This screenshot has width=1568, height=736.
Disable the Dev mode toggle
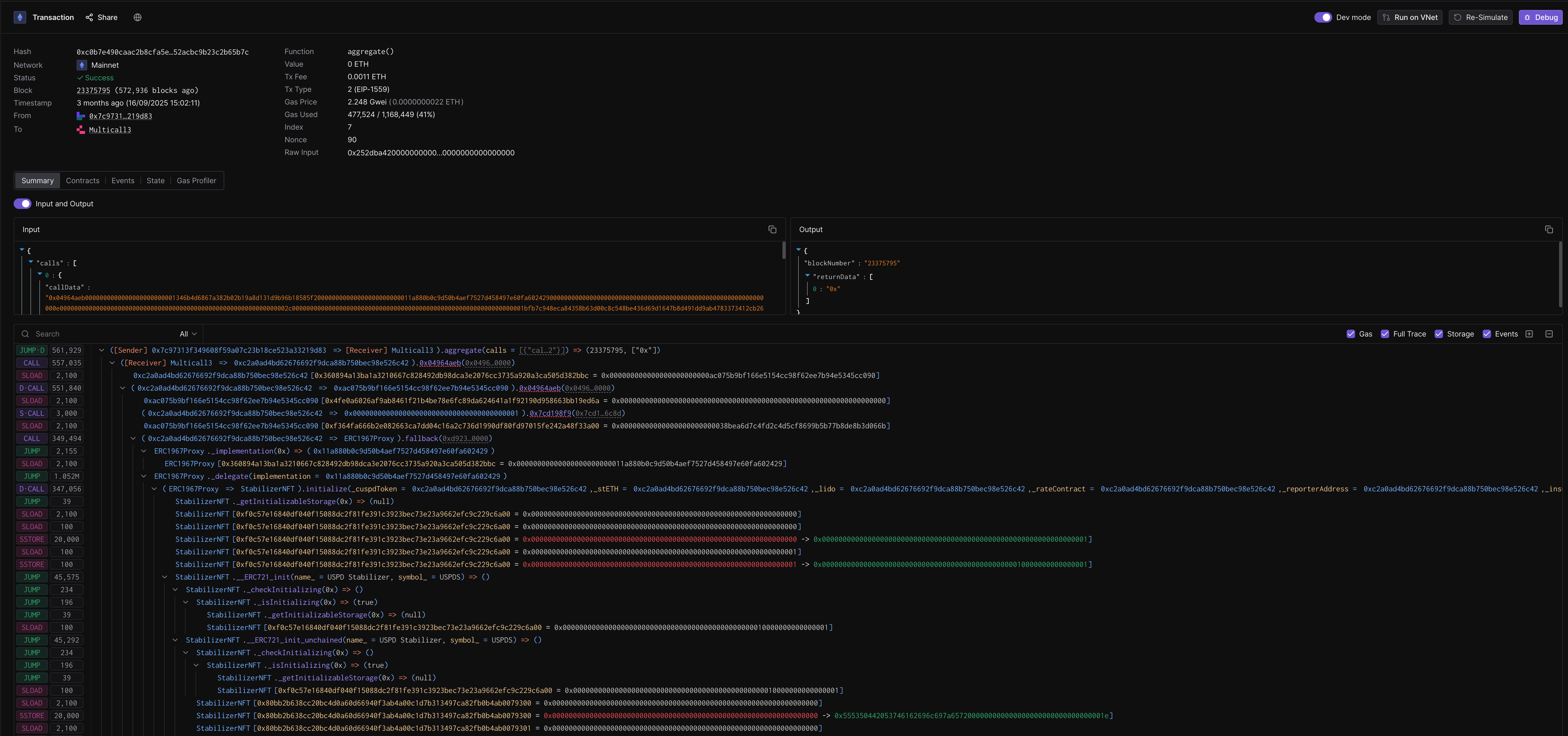[1323, 17]
